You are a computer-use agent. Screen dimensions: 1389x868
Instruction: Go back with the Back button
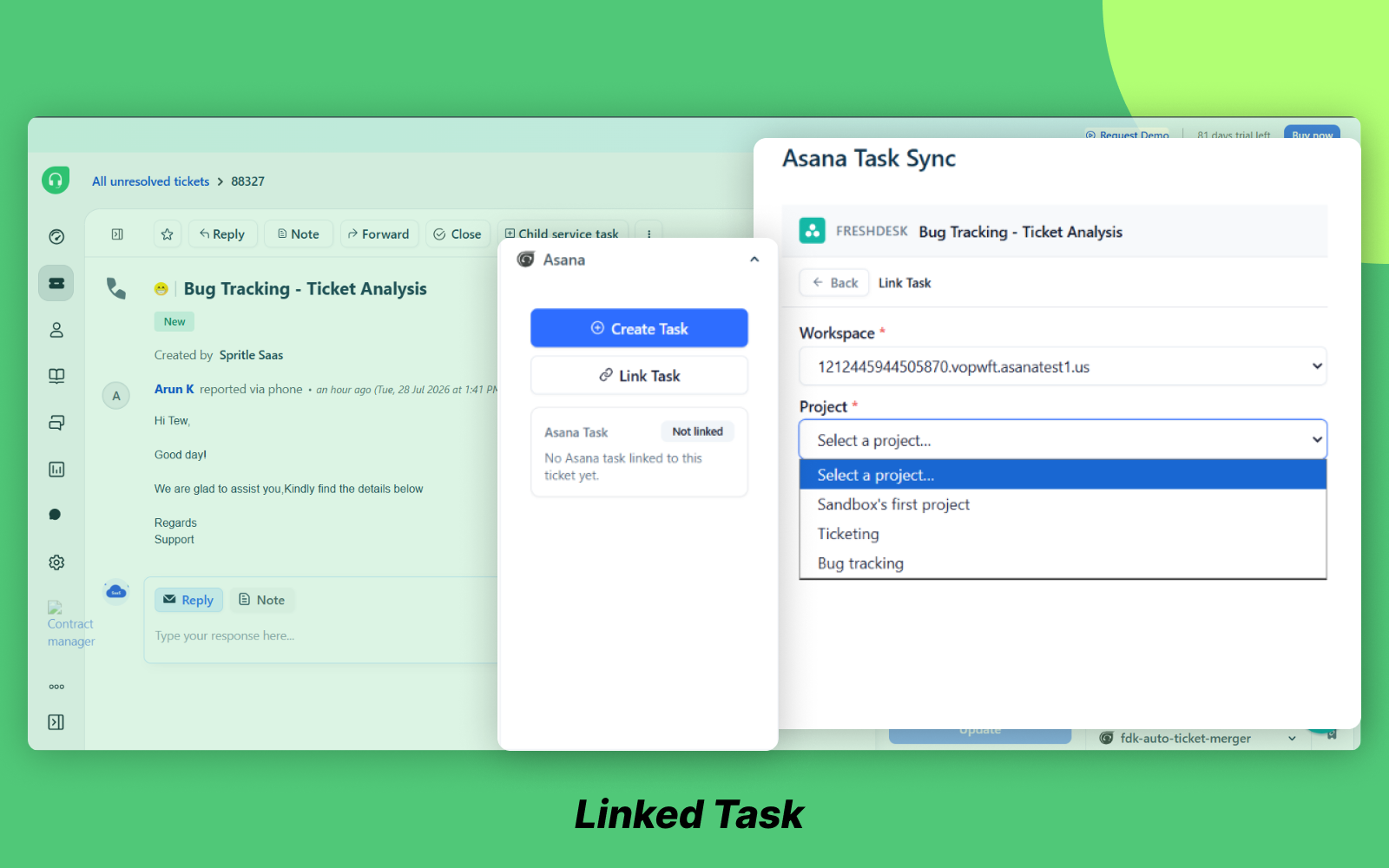coord(834,283)
